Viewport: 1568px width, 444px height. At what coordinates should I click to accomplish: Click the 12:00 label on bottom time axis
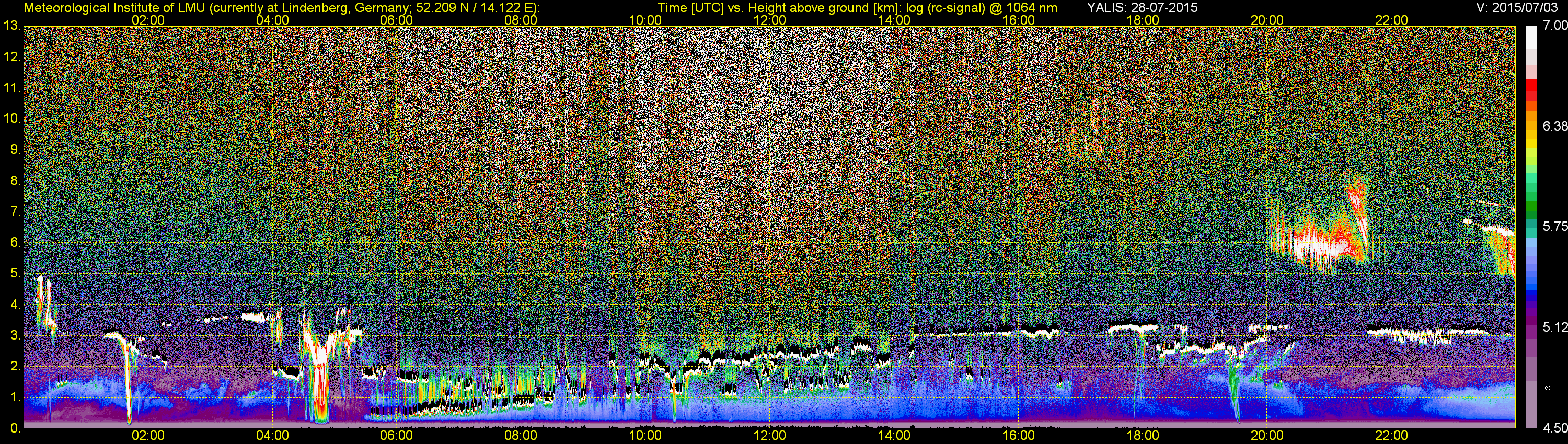click(x=769, y=436)
